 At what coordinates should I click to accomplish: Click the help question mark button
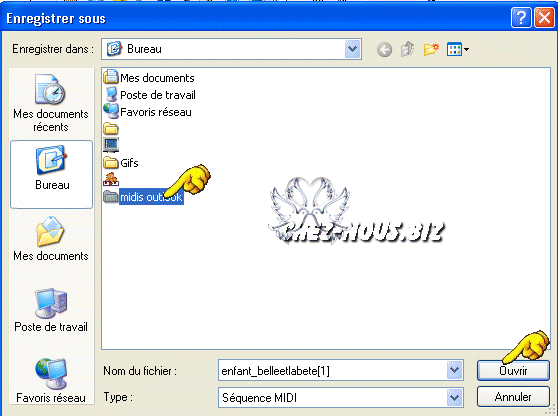[521, 17]
